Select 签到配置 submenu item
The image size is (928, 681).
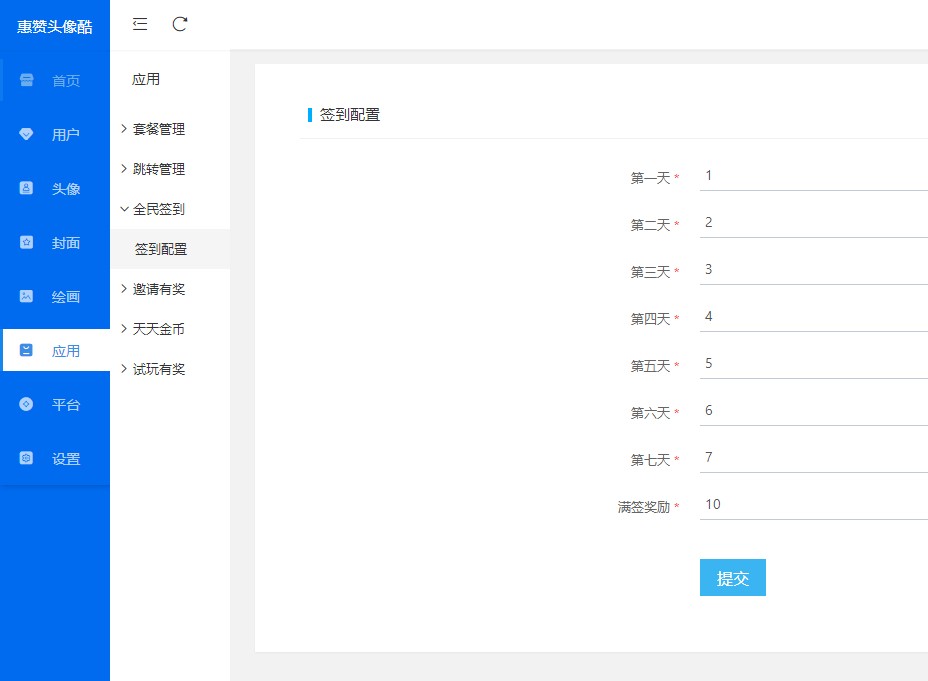[170, 249]
